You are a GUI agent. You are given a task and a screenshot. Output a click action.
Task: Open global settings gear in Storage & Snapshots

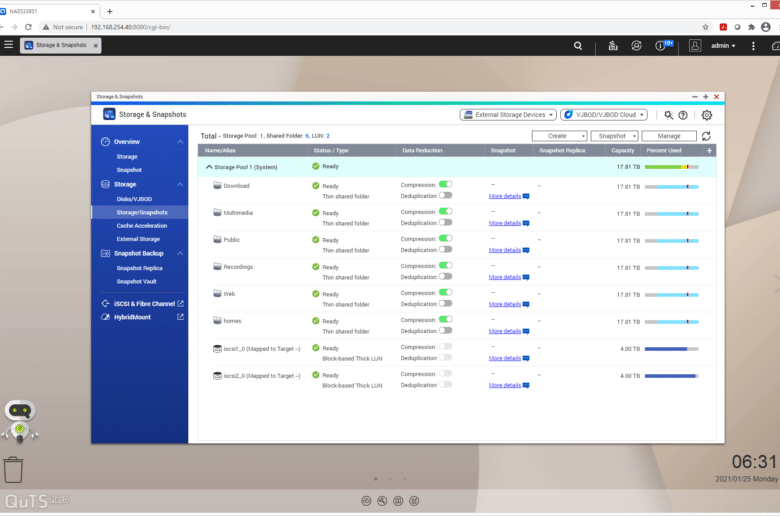[706, 115]
